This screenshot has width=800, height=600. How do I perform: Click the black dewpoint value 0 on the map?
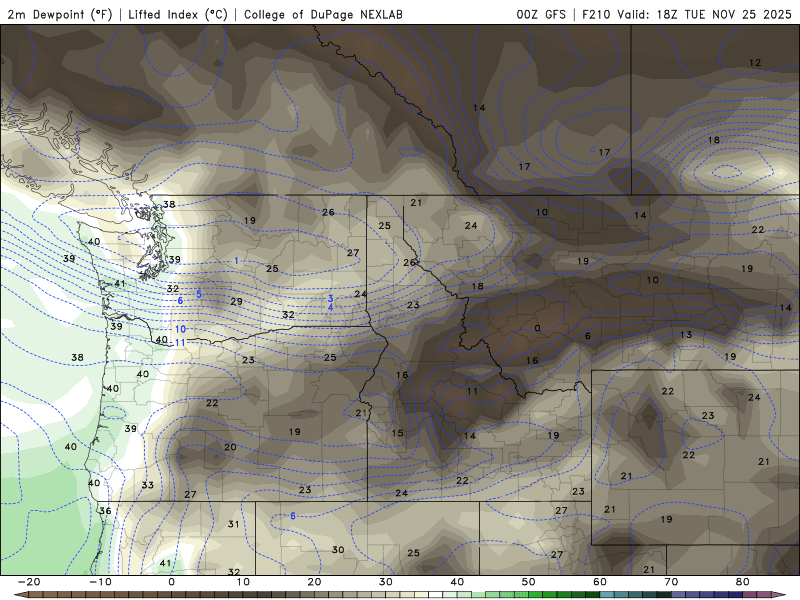click(537, 328)
